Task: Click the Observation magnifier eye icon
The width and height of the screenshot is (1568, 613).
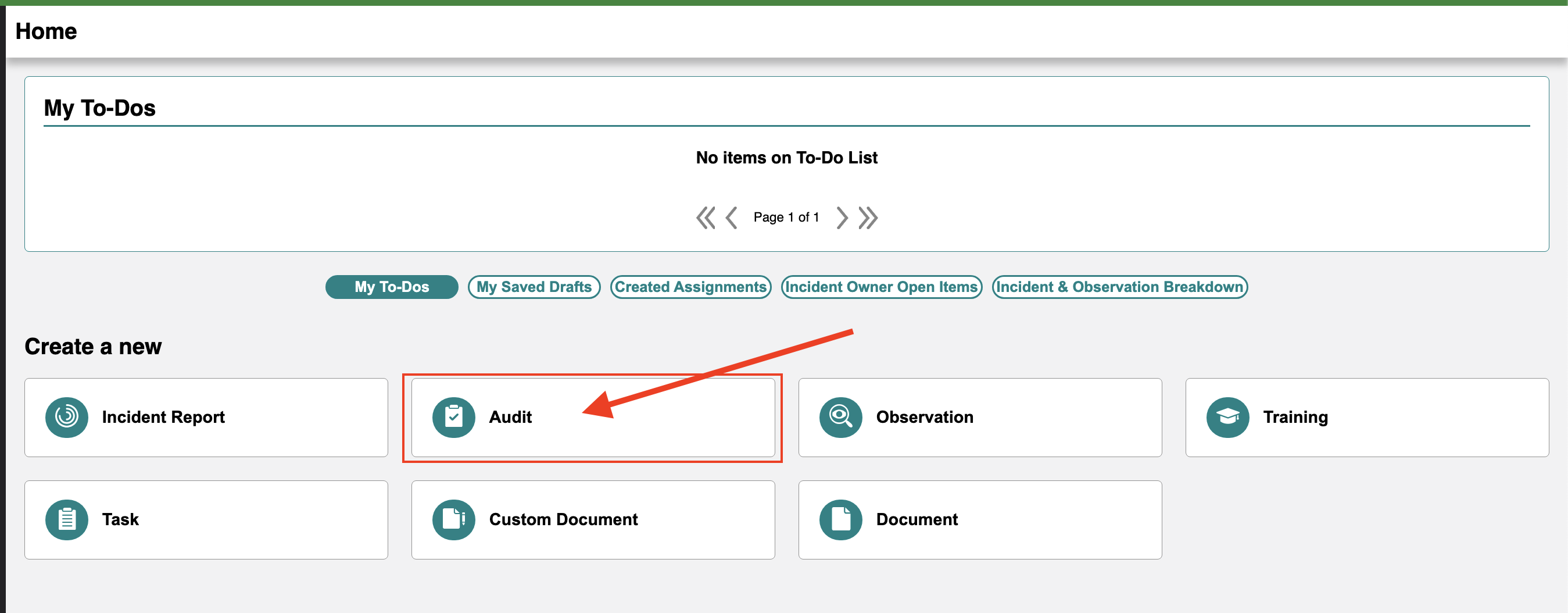Action: pos(840,418)
